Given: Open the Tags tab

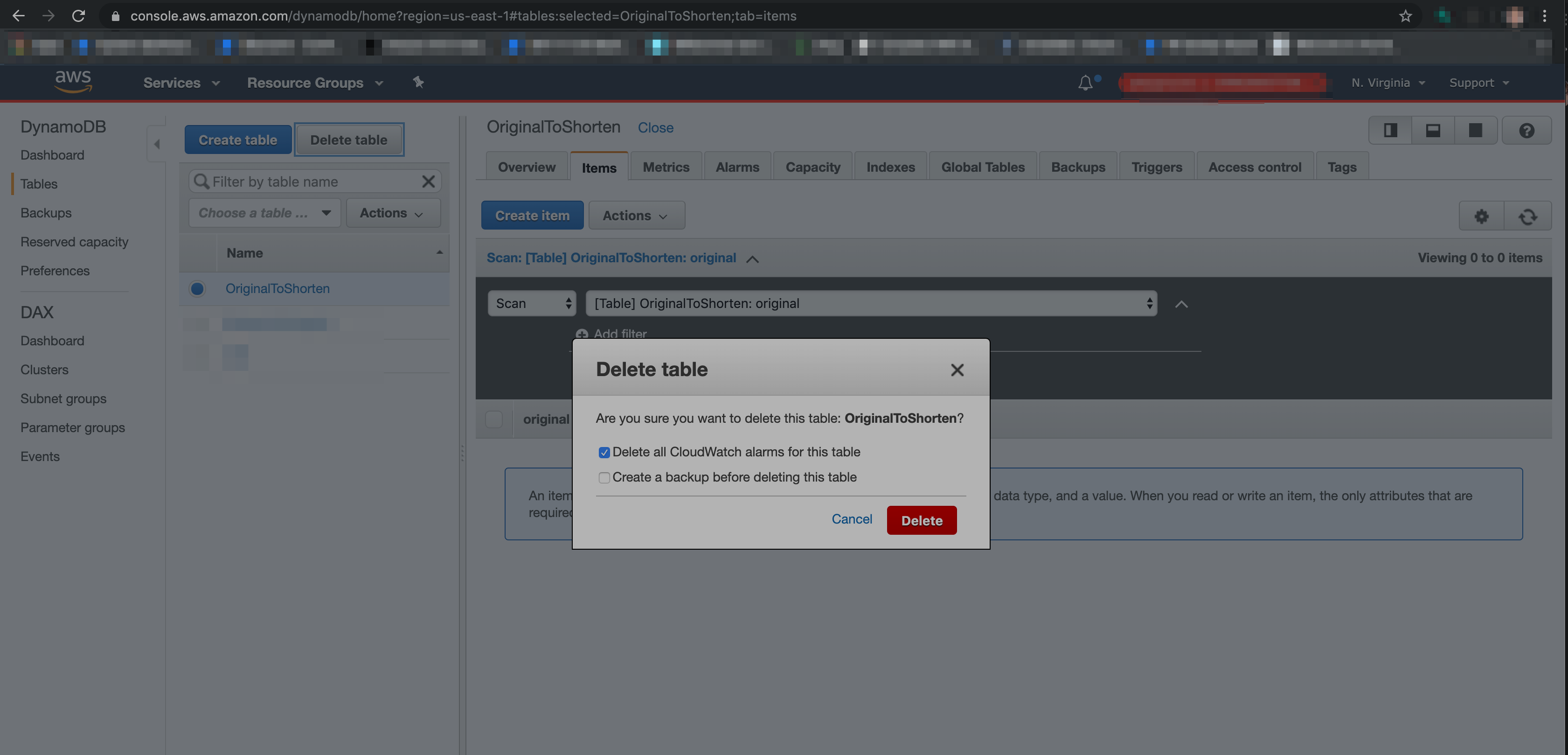Looking at the screenshot, I should click(1341, 166).
